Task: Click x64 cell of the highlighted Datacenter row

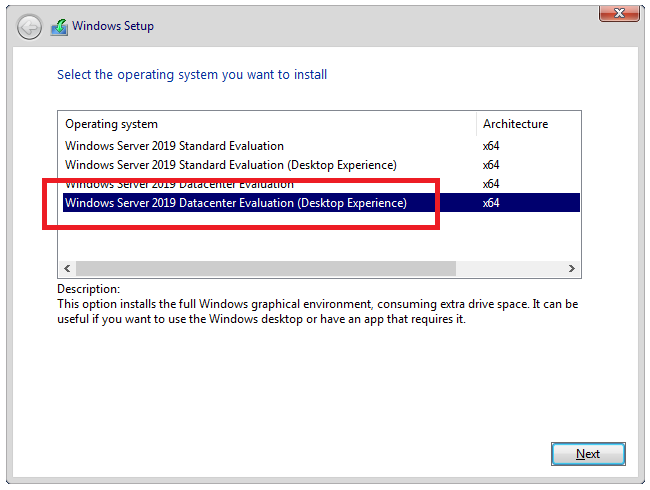Action: click(491, 203)
